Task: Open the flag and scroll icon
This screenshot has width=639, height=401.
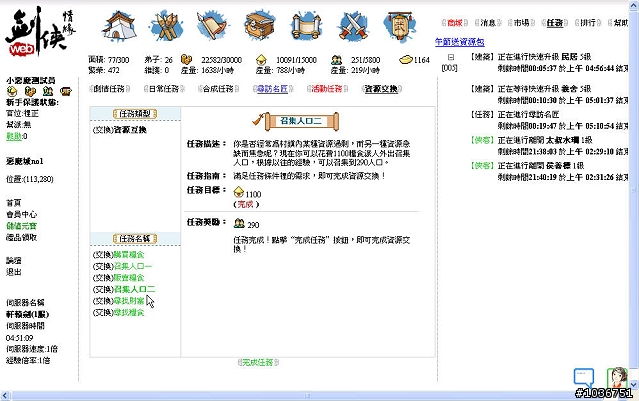Action: click(x=212, y=26)
